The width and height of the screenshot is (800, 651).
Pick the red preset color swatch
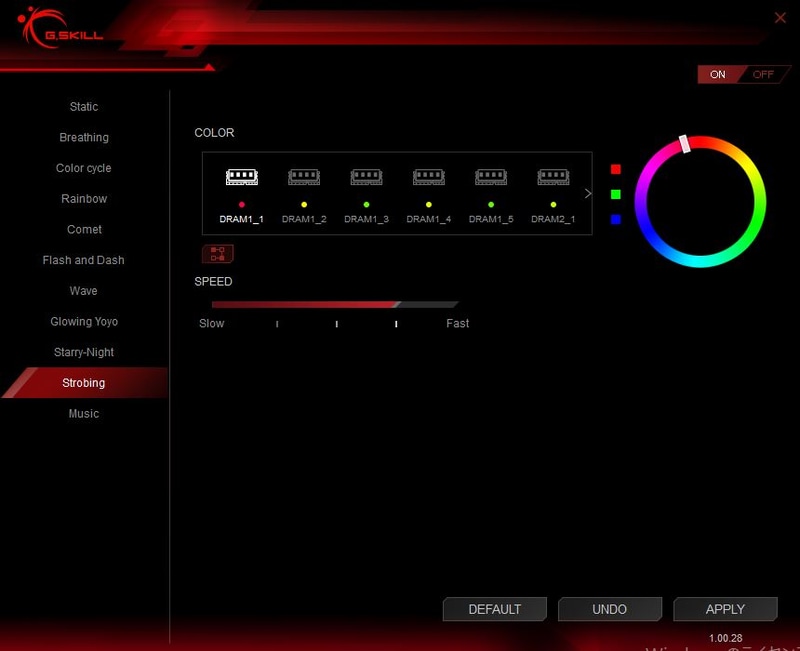(616, 169)
